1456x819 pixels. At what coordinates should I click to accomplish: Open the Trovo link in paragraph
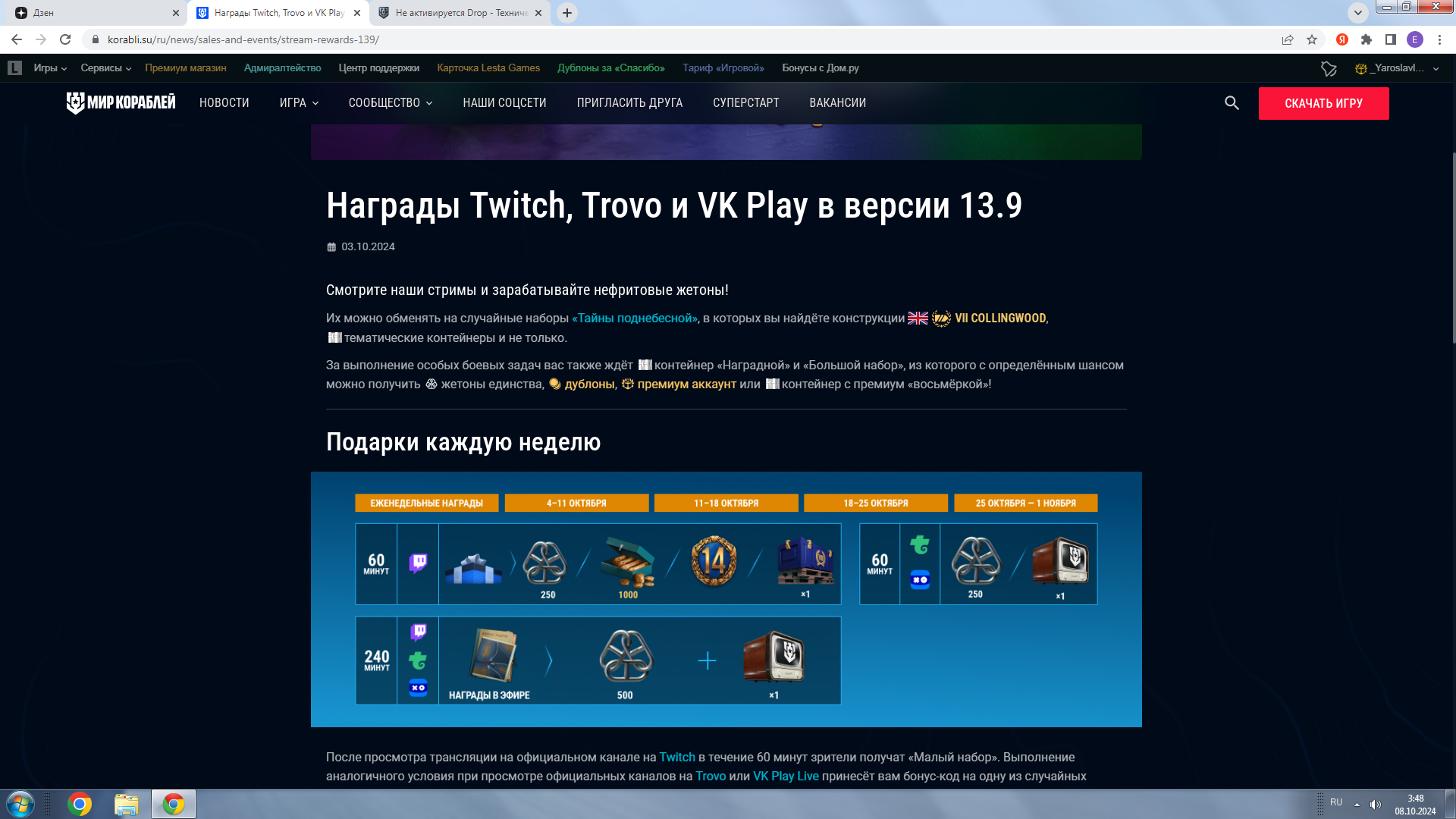(711, 777)
